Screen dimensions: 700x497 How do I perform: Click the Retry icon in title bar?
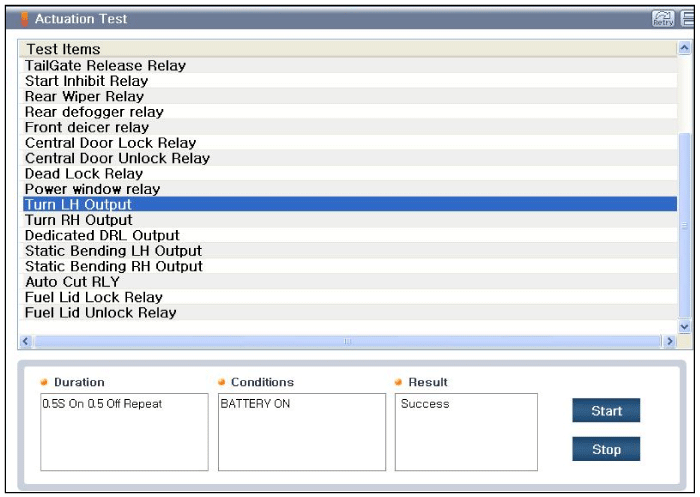(x=662, y=19)
